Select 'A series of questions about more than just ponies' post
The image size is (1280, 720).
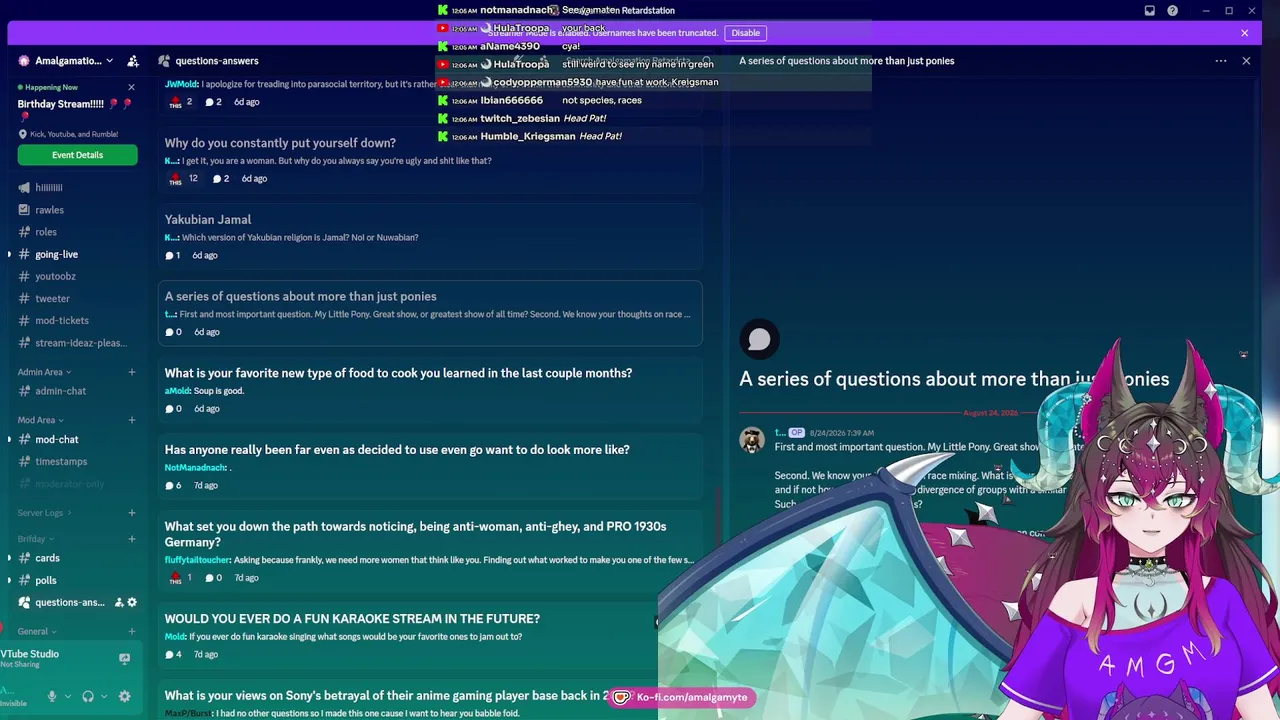(x=430, y=314)
